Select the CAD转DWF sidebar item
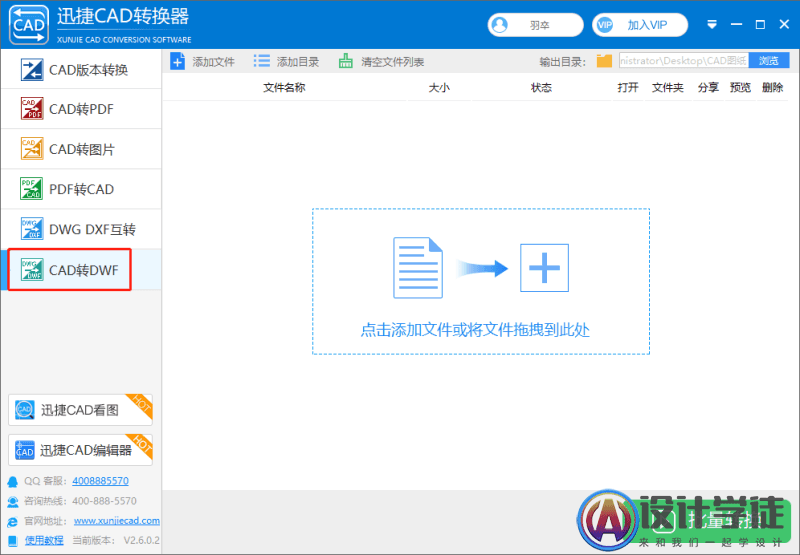800x555 pixels. click(81, 270)
